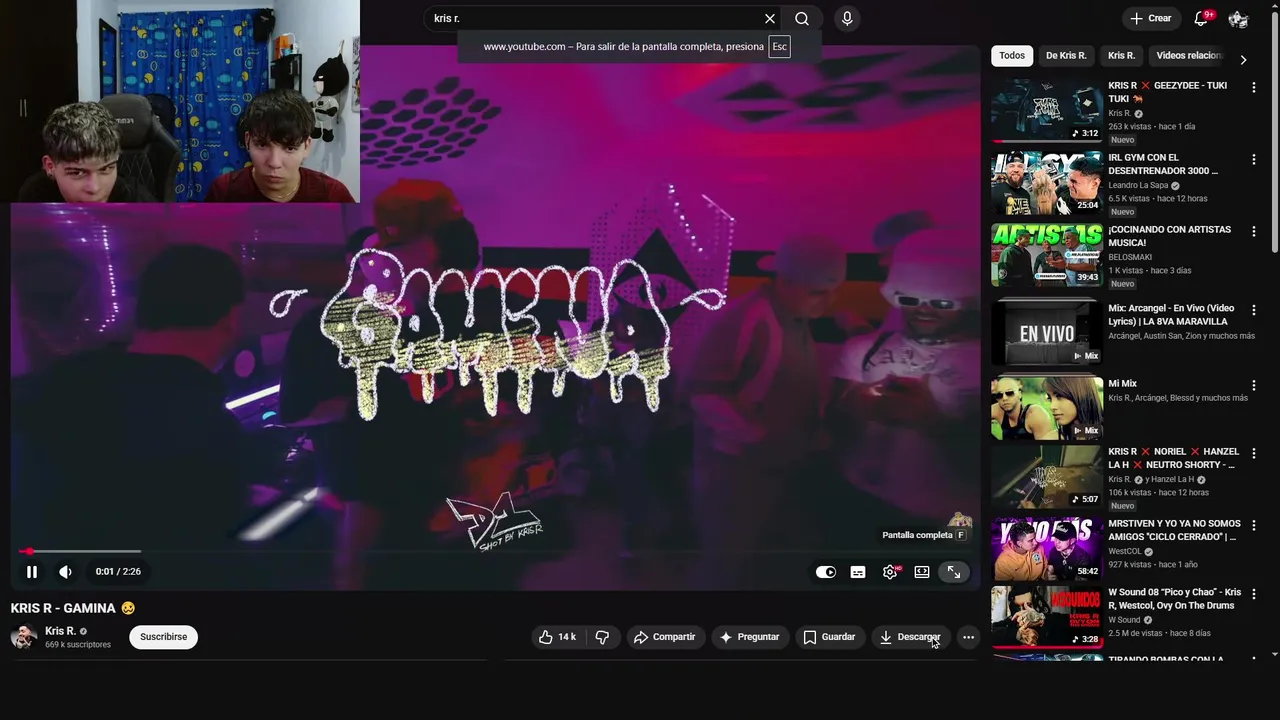Switch to theater mode view
This screenshot has width=1280, height=720.
[922, 572]
